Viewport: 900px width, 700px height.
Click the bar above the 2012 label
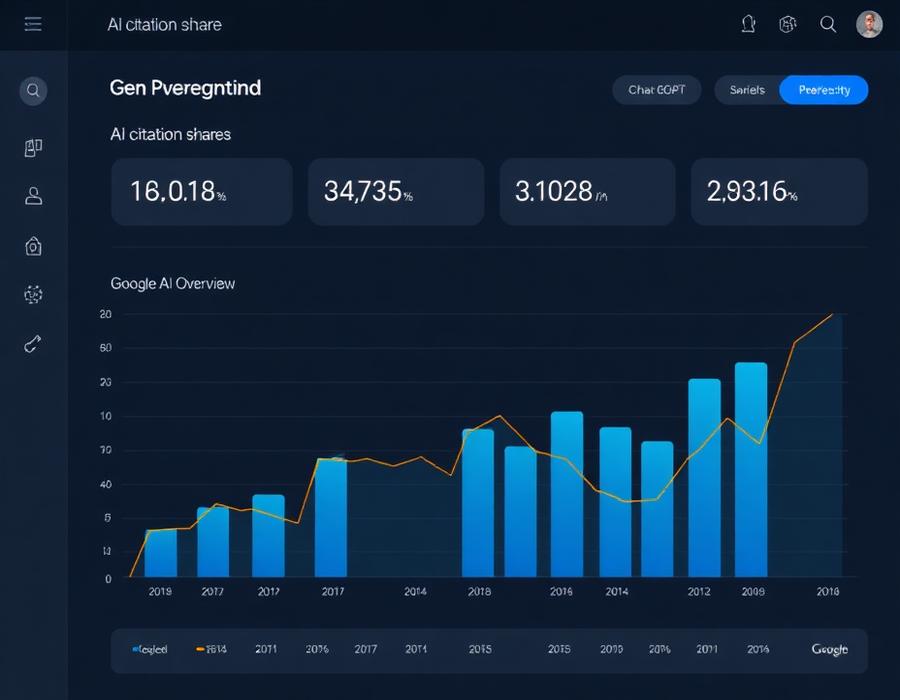click(704, 477)
